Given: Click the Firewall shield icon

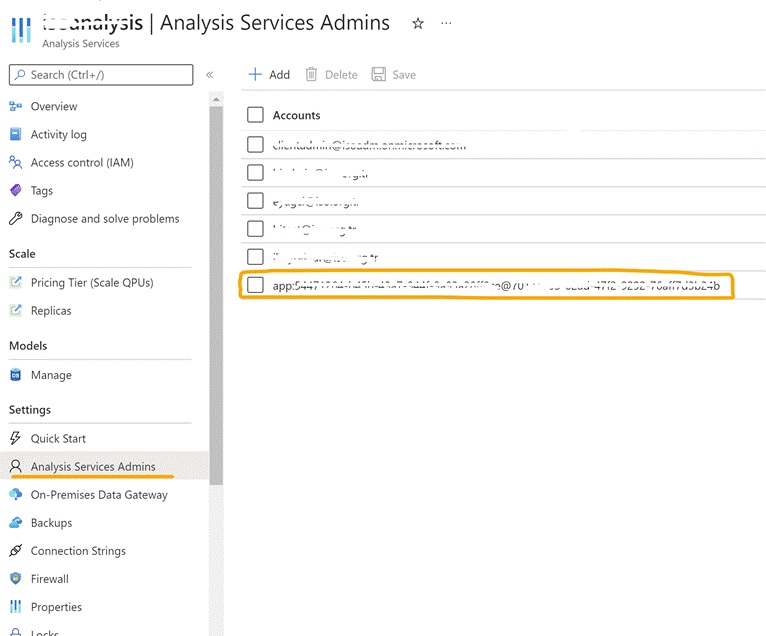Looking at the screenshot, I should [15, 579].
